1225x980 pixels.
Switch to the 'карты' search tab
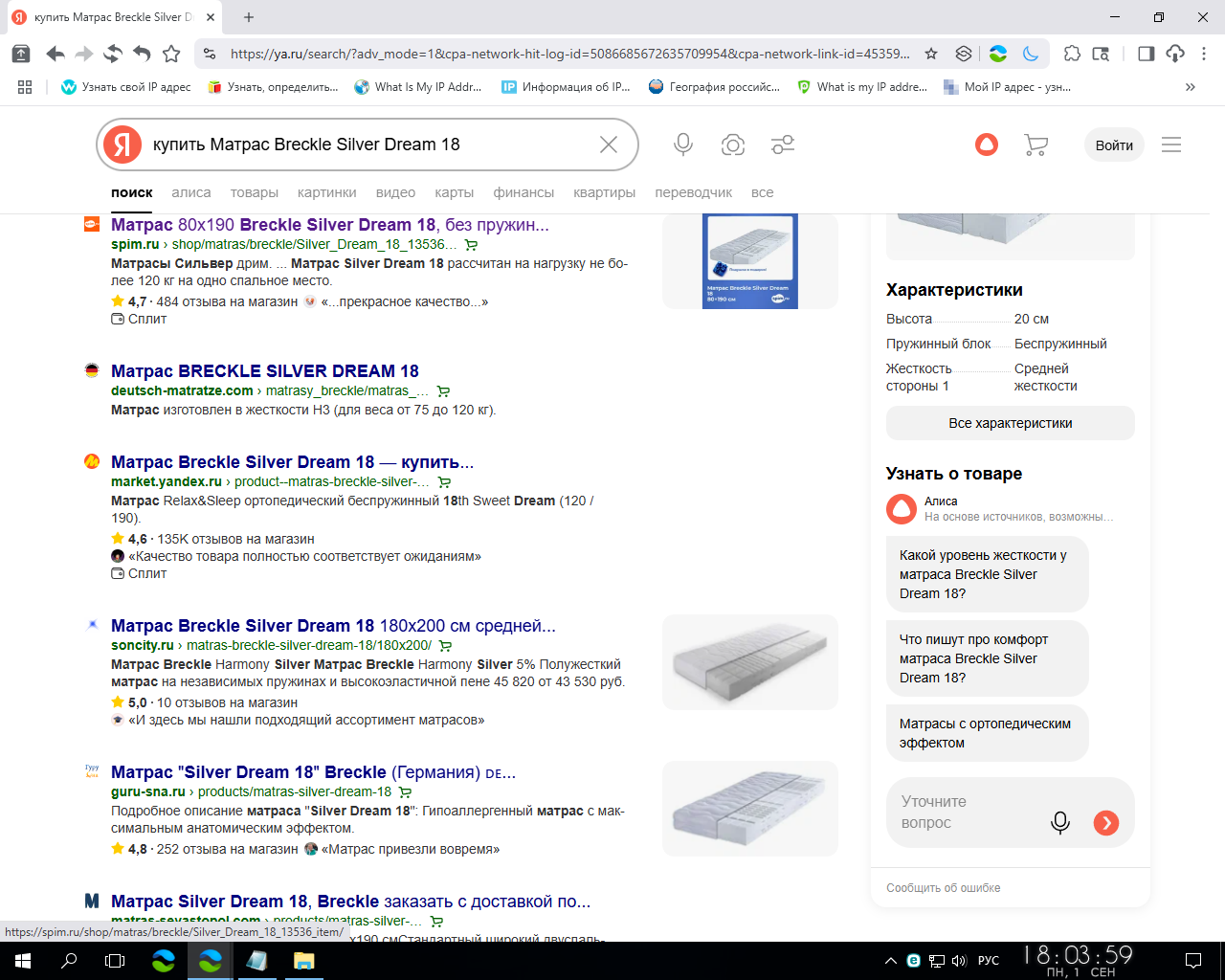coord(455,192)
